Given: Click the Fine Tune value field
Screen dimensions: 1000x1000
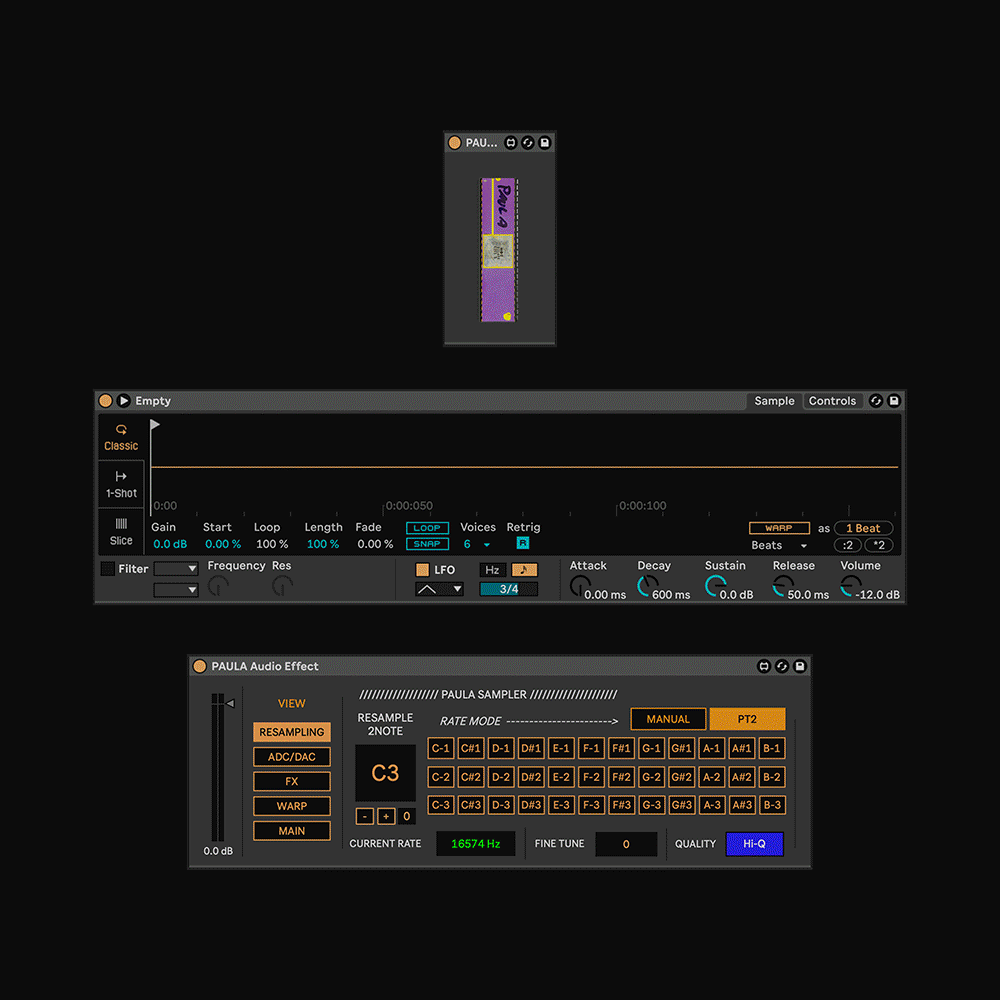Looking at the screenshot, I should (x=626, y=844).
